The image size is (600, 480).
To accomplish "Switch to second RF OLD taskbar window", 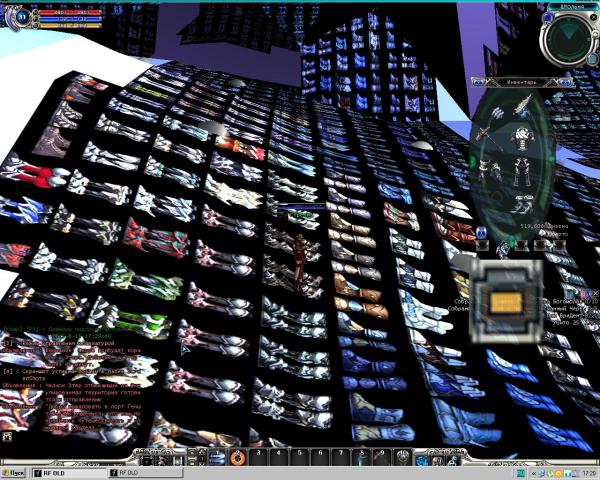I will tap(147, 473).
